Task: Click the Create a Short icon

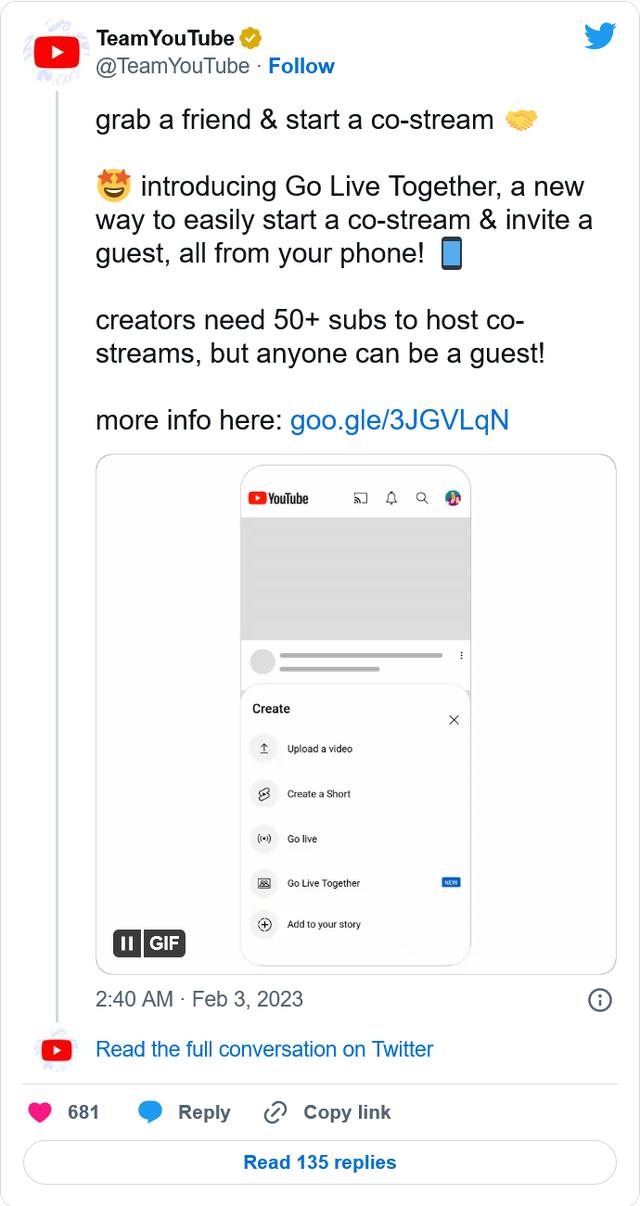Action: [x=264, y=794]
